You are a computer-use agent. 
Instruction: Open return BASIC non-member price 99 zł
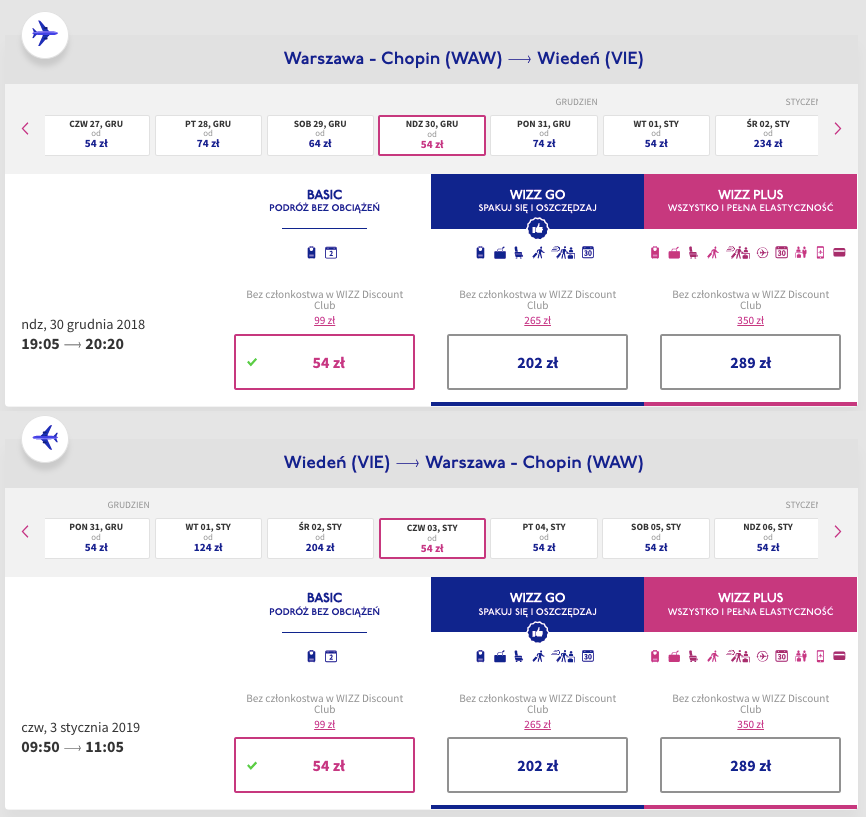324,724
